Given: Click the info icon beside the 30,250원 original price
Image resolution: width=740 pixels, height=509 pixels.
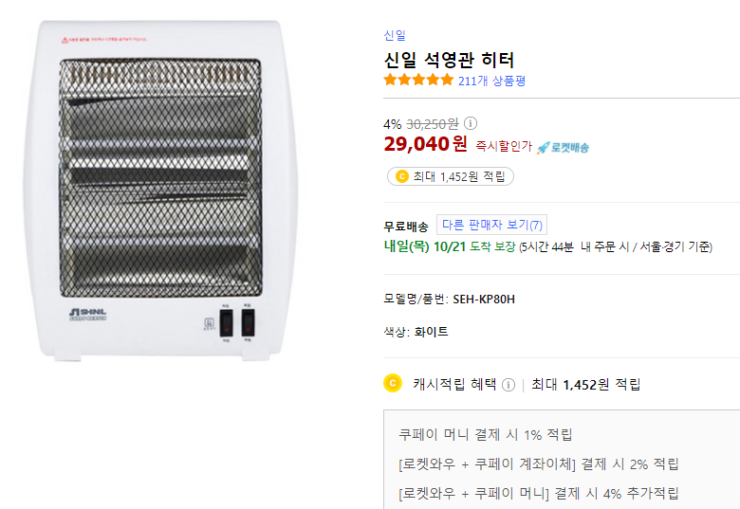Looking at the screenshot, I should (x=471, y=124).
